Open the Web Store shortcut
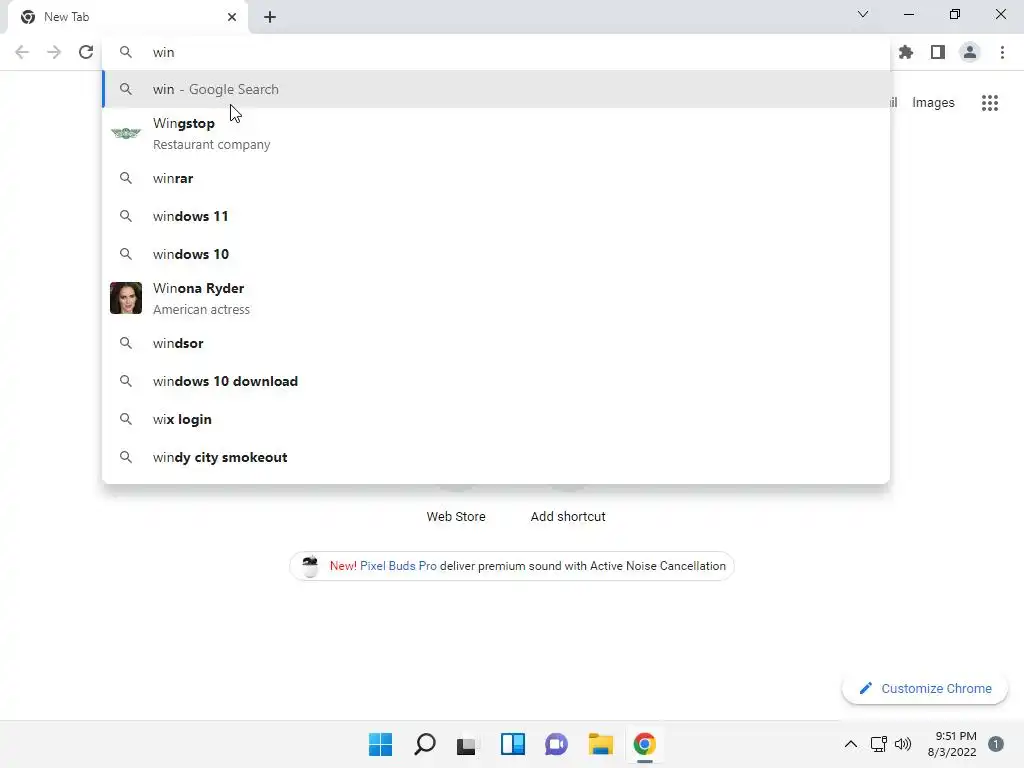Viewport: 1024px width, 768px height. (456, 517)
